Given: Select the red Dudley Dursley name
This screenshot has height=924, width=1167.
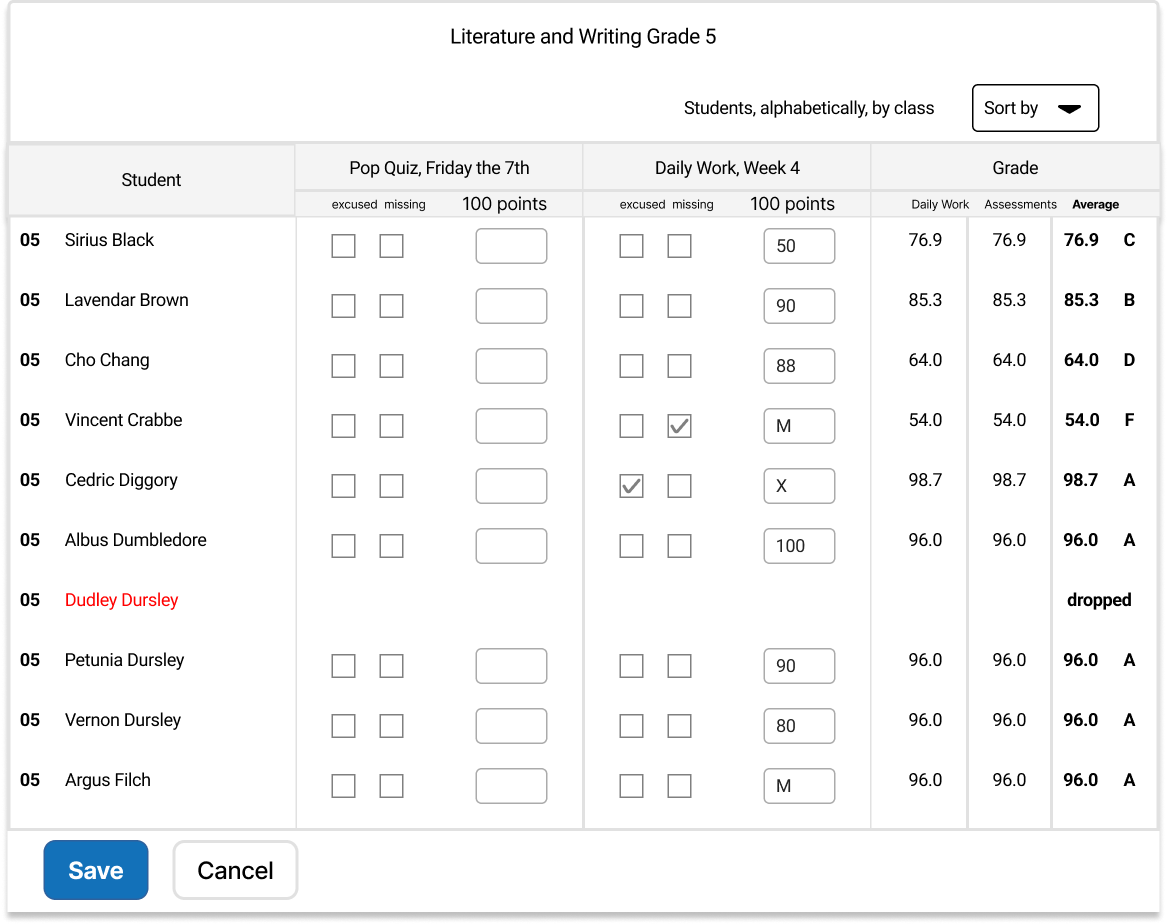Looking at the screenshot, I should [121, 600].
